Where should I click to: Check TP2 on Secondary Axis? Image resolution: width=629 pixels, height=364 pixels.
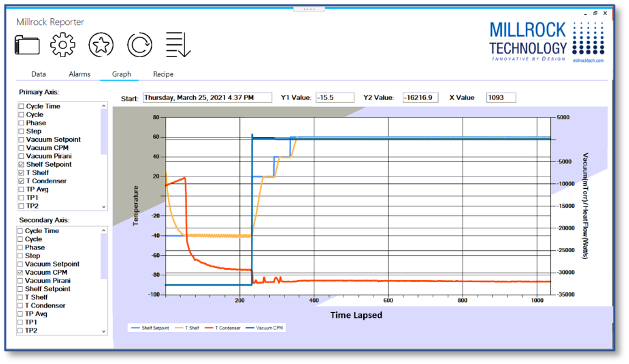20,331
